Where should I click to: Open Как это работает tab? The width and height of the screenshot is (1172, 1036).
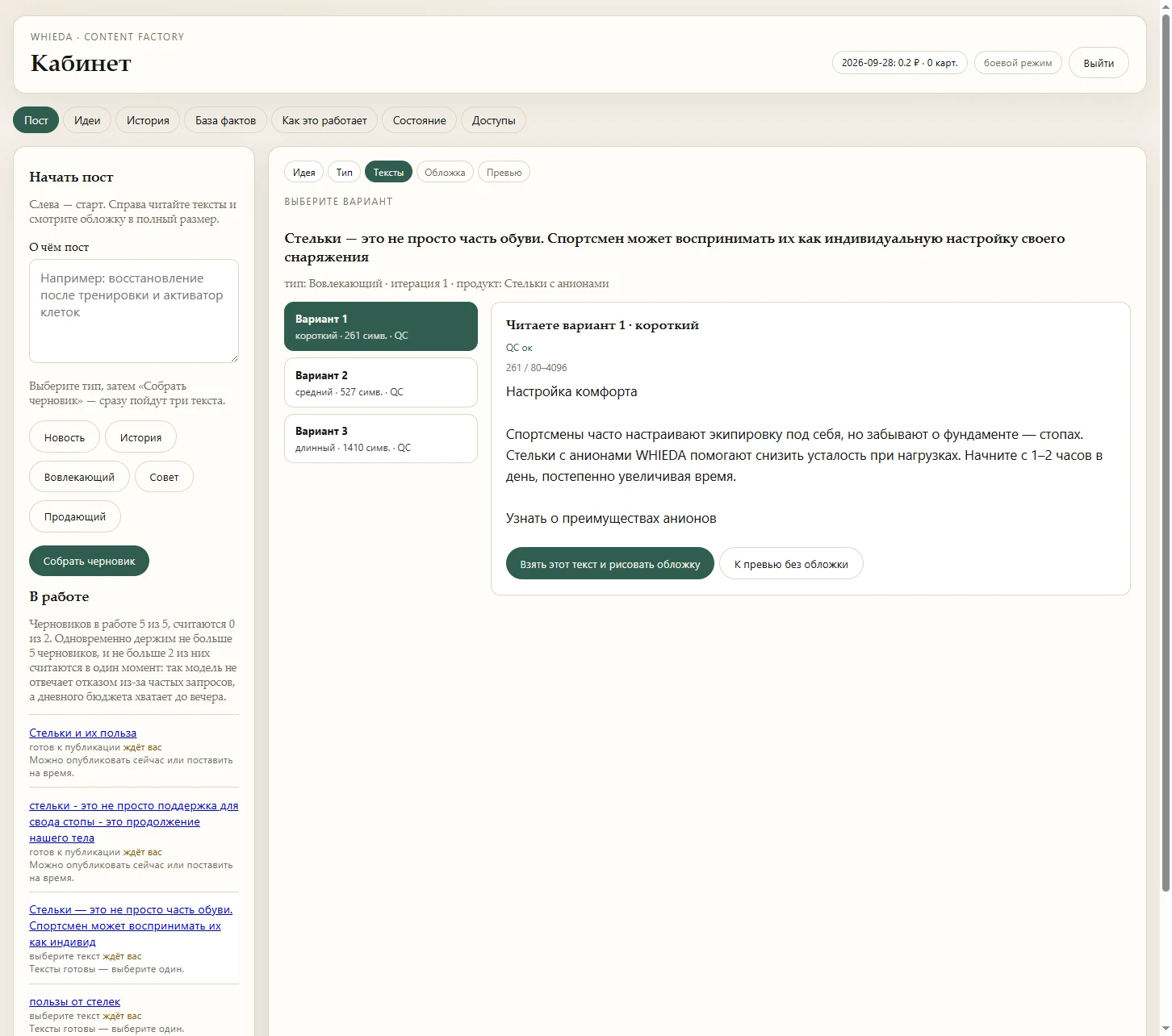tap(324, 120)
